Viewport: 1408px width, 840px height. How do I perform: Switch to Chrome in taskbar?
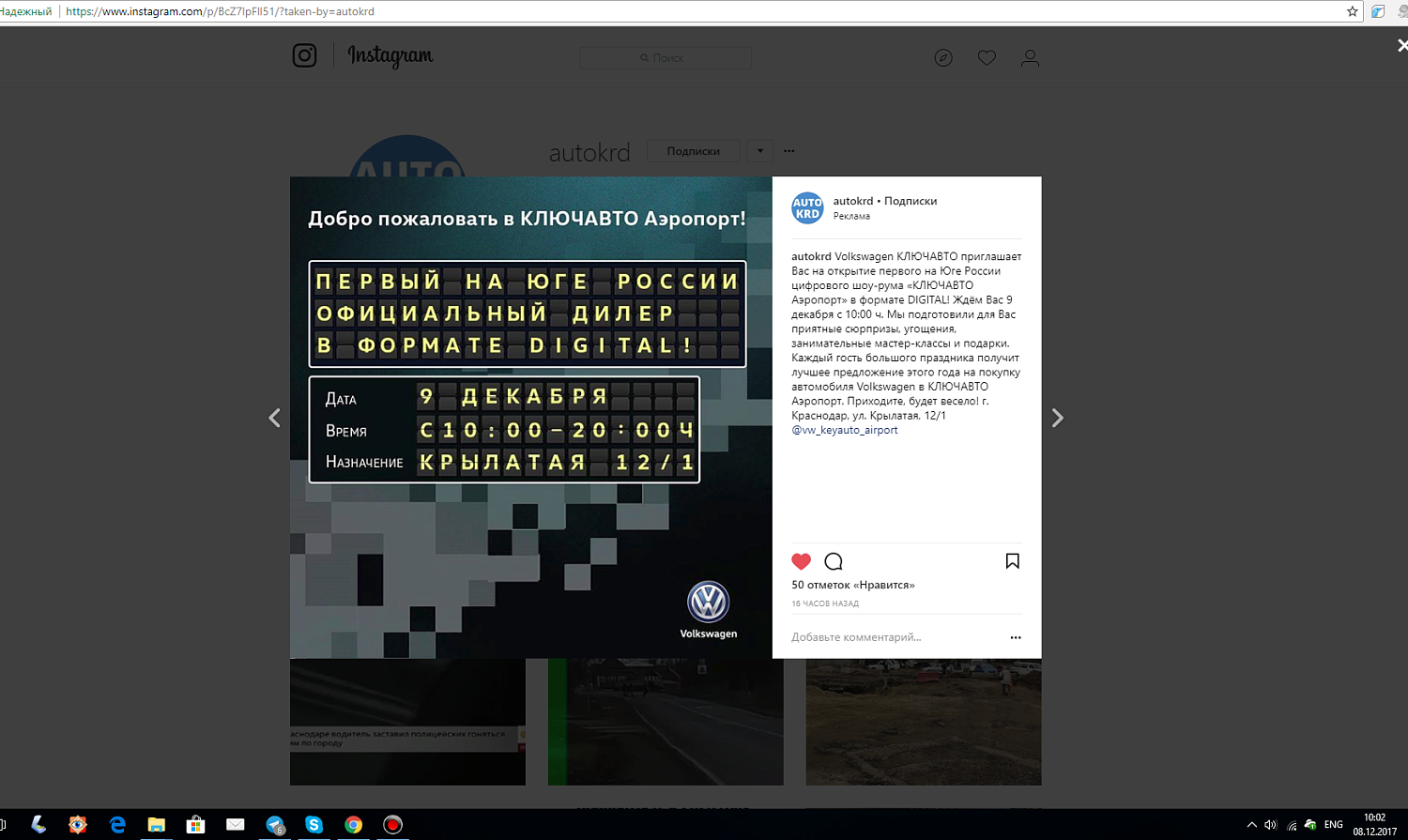pos(354,824)
